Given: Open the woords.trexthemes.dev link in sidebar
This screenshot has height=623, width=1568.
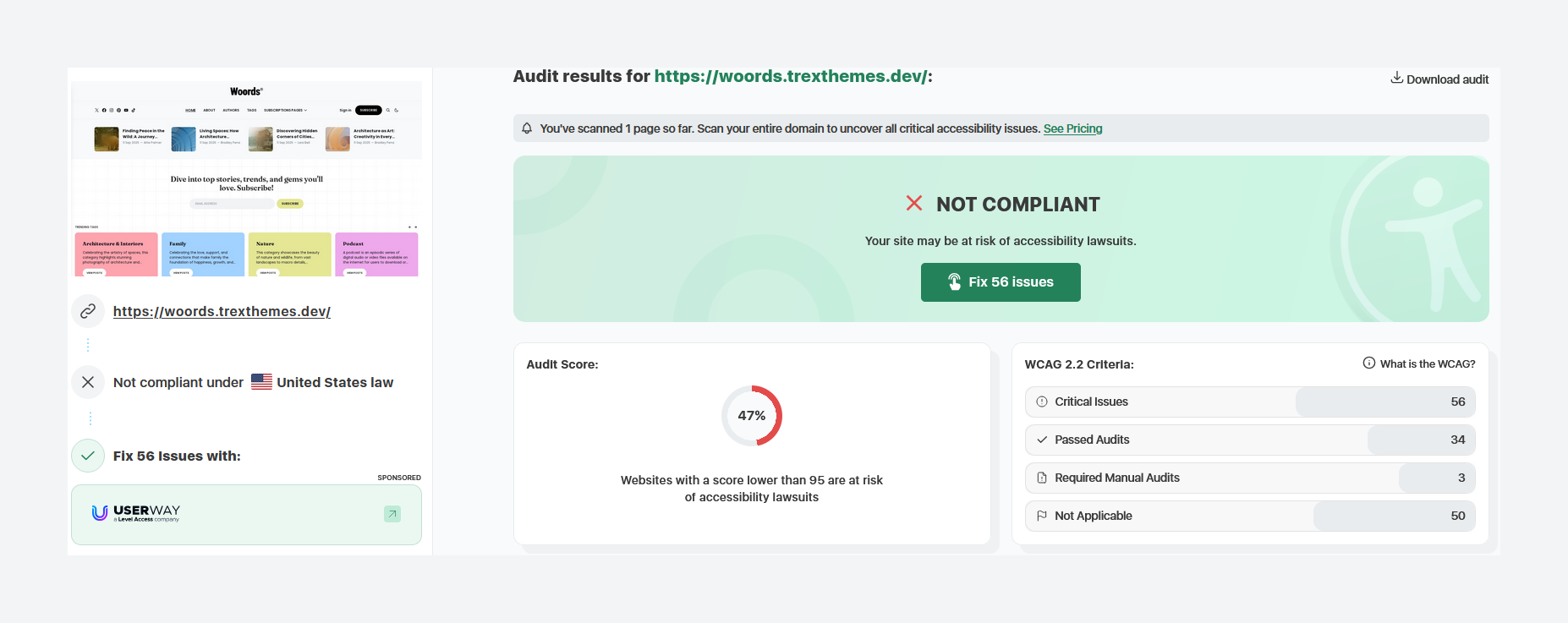Looking at the screenshot, I should [x=222, y=311].
